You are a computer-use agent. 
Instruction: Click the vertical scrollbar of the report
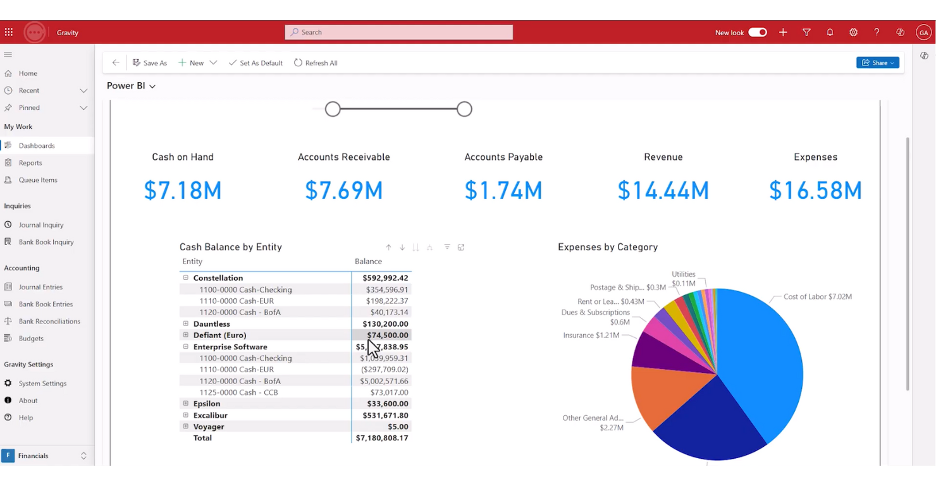(907, 263)
